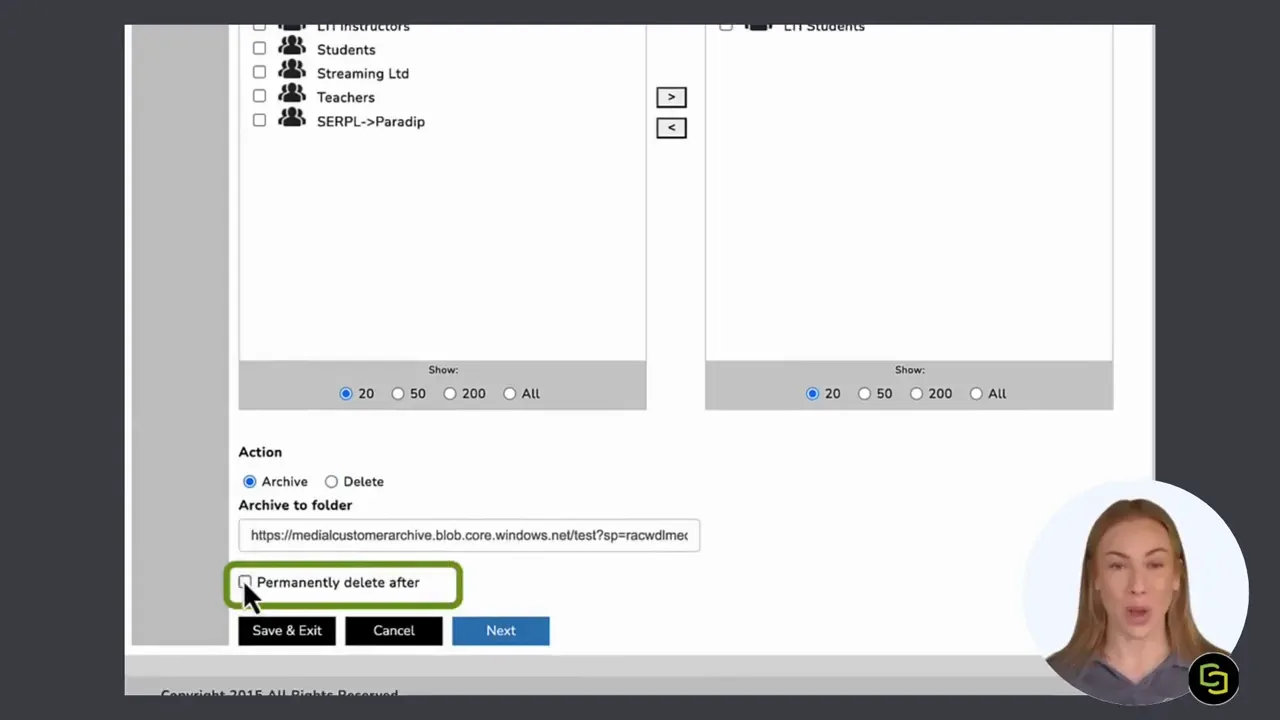Select the Archive action radio button
Image resolution: width=1280 pixels, height=720 pixels.
[250, 481]
